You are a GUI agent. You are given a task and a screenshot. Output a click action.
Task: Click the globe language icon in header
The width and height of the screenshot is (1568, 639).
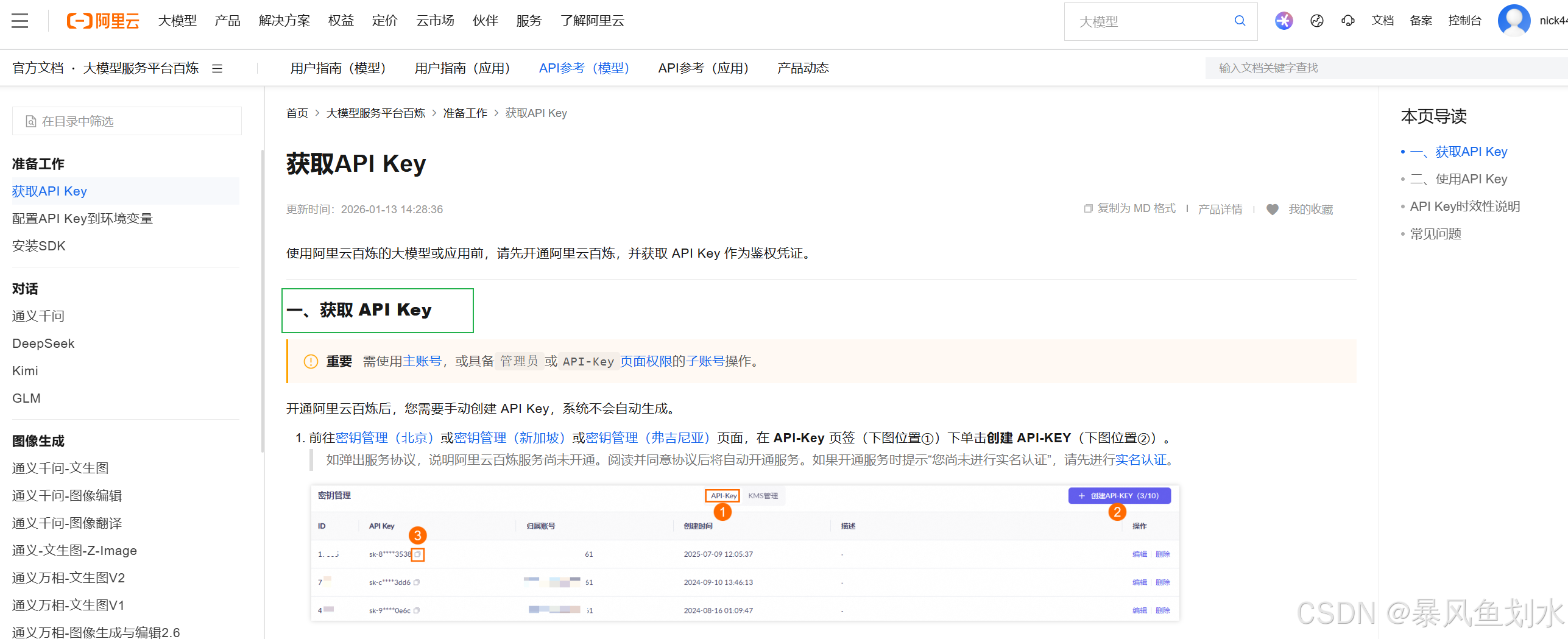click(x=1317, y=21)
